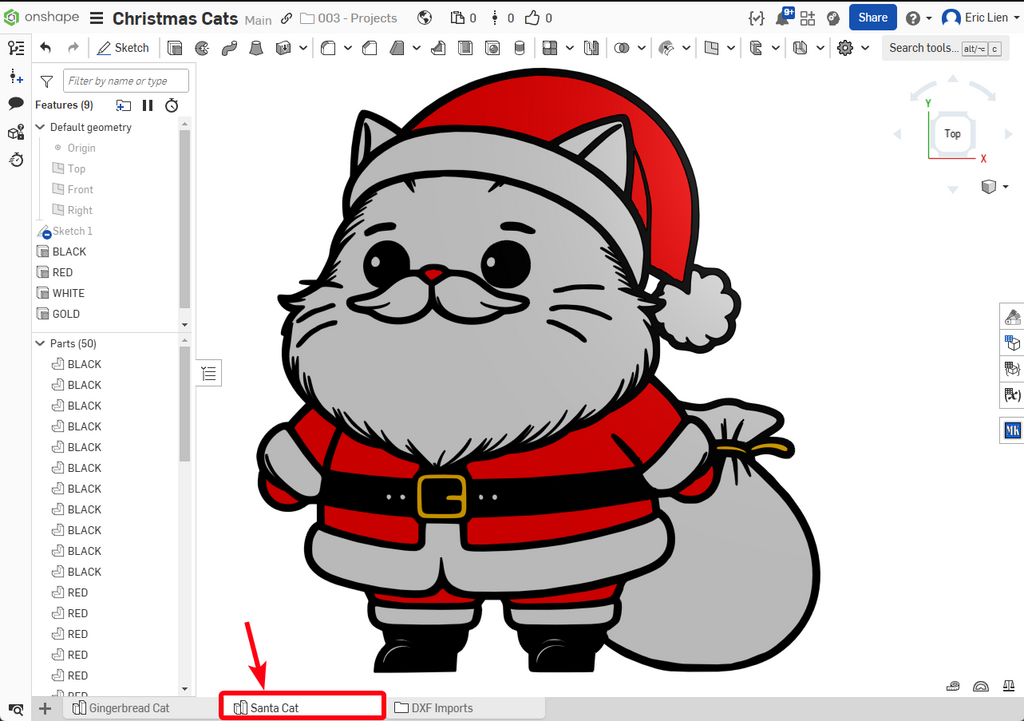Image resolution: width=1024 pixels, height=721 pixels.
Task: Select the Shell tool
Action: click(x=465, y=48)
